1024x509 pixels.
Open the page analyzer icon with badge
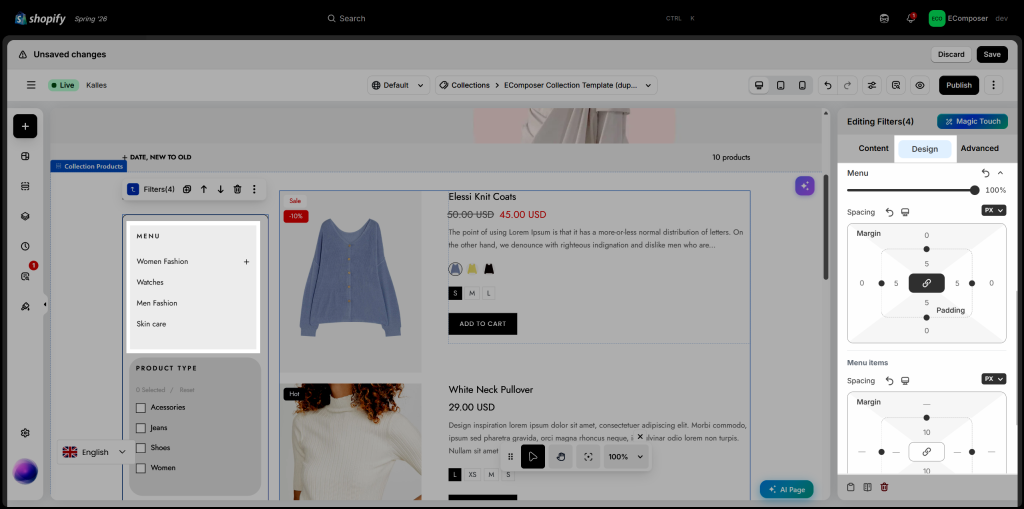point(25,276)
